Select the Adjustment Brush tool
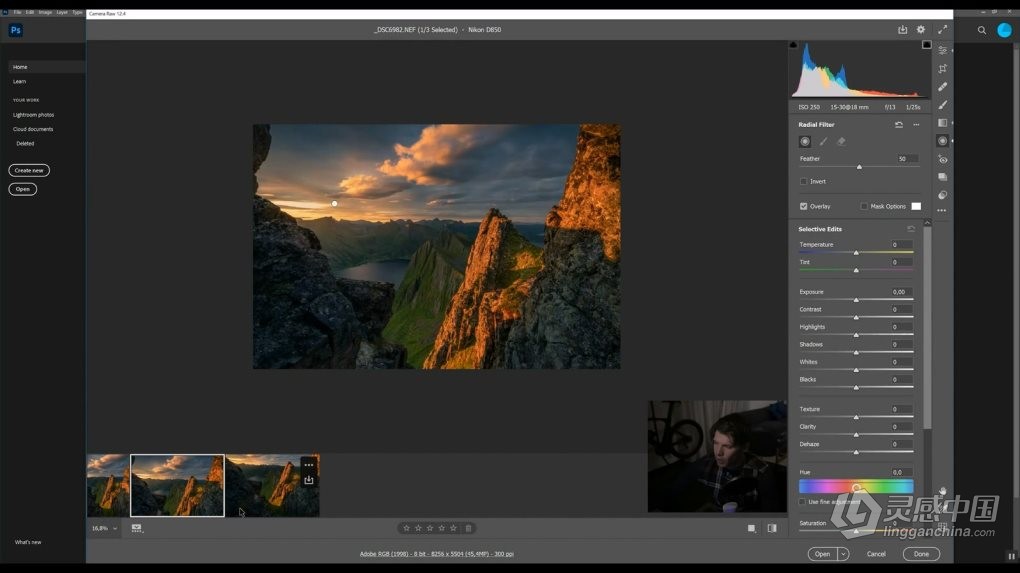This screenshot has width=1020, height=573. (x=943, y=105)
